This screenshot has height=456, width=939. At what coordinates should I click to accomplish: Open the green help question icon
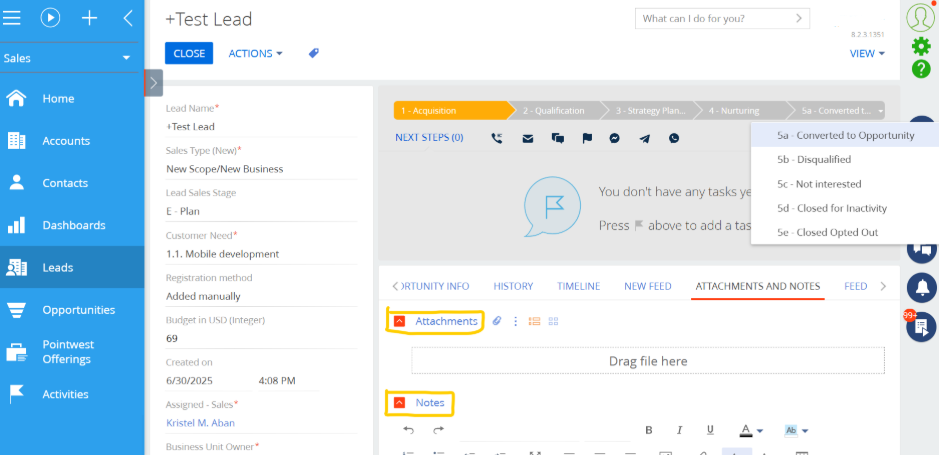click(921, 68)
